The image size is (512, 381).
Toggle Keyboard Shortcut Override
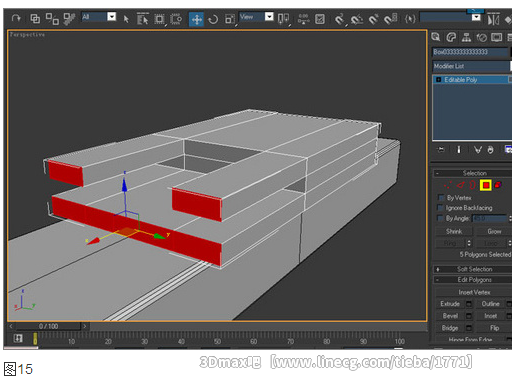320,19
